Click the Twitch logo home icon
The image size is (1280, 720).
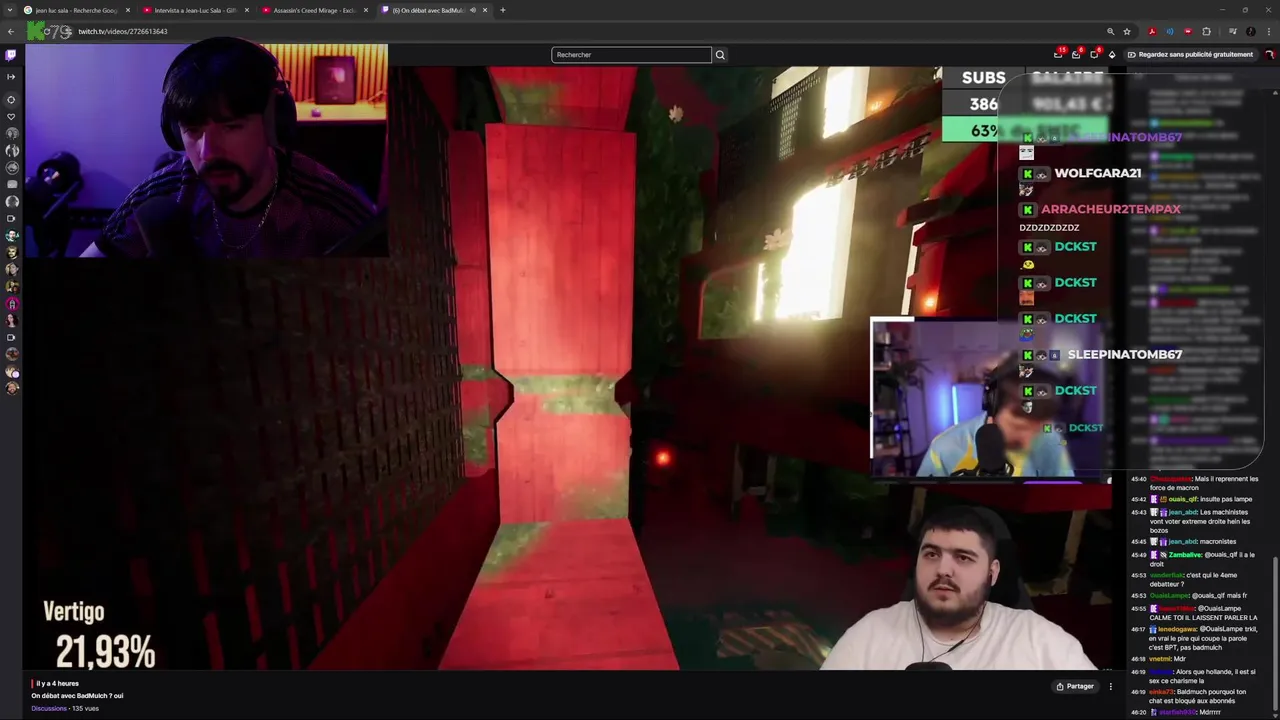(x=11, y=55)
